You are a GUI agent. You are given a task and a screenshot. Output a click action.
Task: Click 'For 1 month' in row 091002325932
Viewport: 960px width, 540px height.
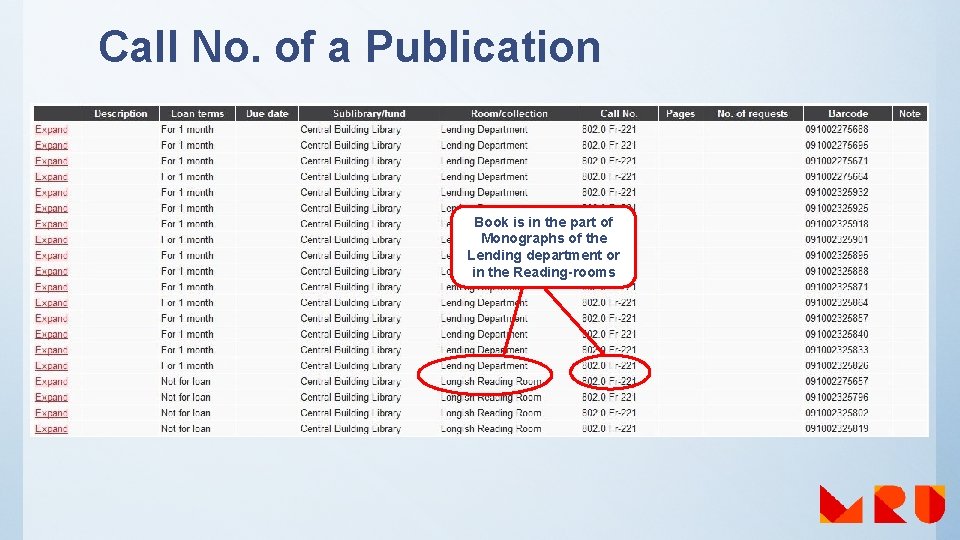coord(187,193)
